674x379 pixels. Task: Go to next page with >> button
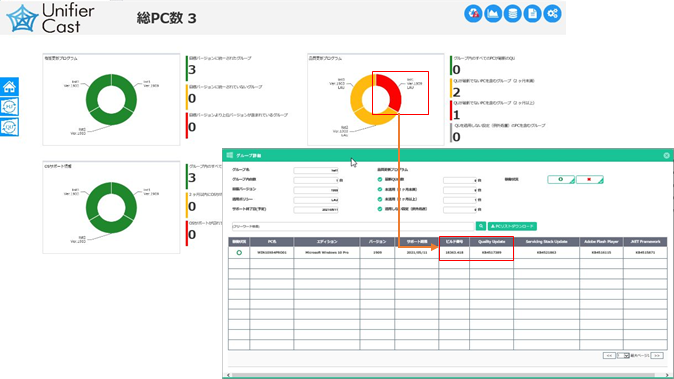[656, 355]
